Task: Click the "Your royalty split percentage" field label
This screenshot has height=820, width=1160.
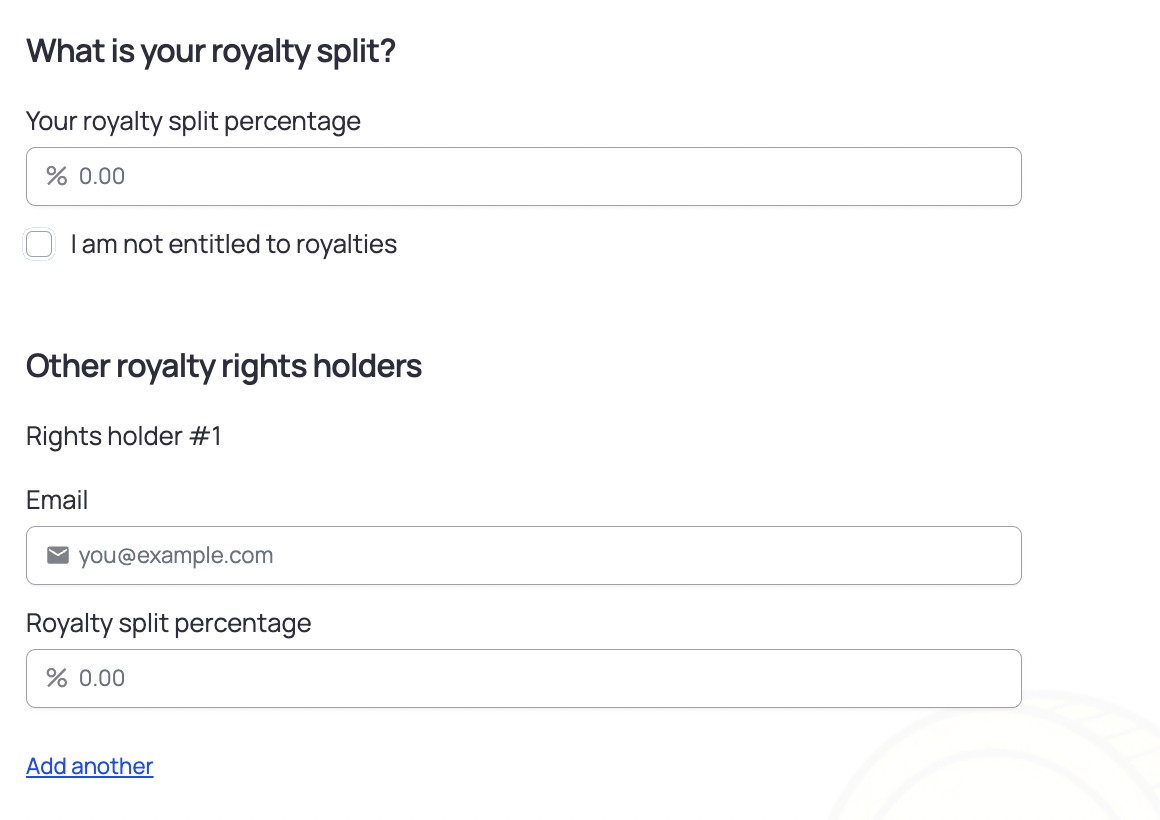Action: pos(193,121)
